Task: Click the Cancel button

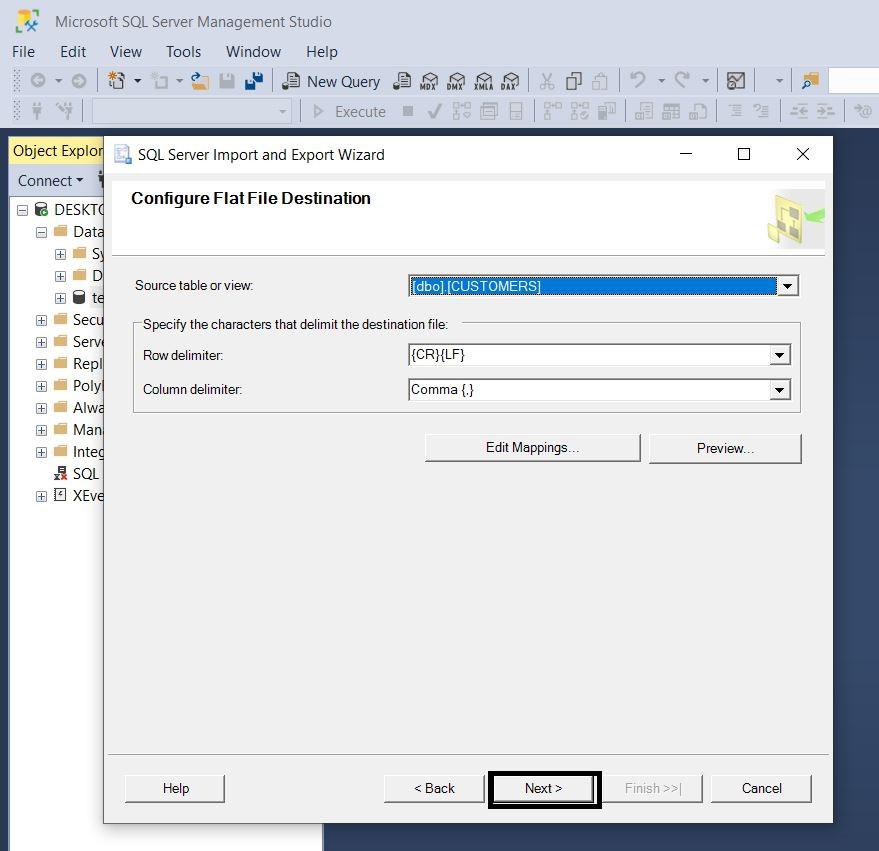Action: click(x=761, y=788)
